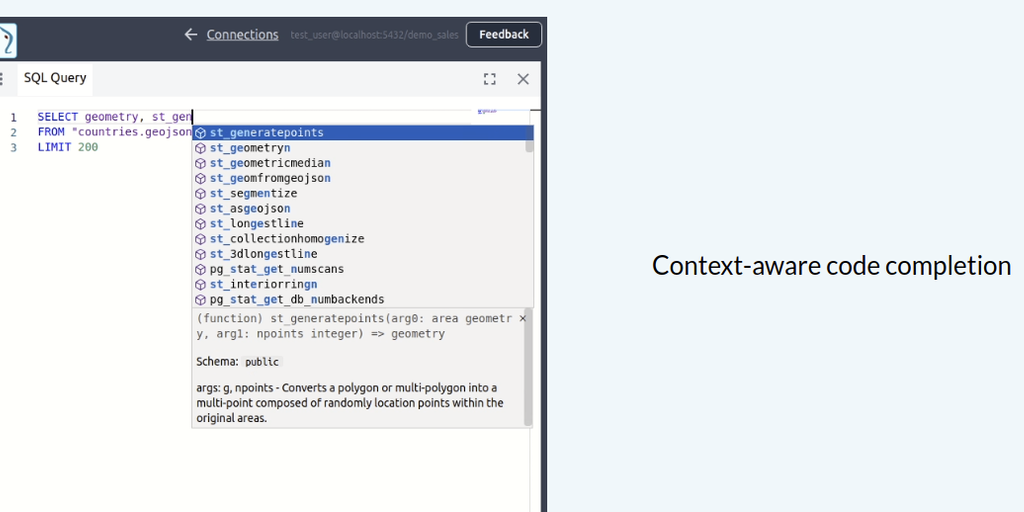Screen dimensions: 1024x512
Task: Click LIMIT 200 on line 3
Action: [68, 147]
